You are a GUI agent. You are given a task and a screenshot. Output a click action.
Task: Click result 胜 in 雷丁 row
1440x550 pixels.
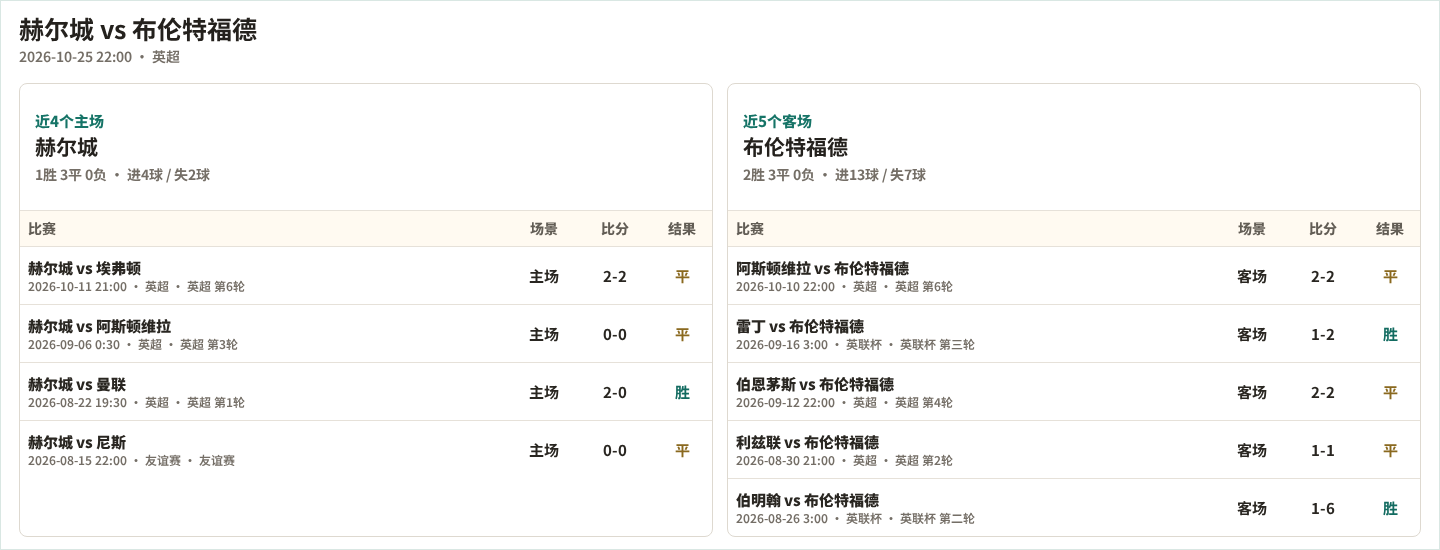[x=1390, y=334]
